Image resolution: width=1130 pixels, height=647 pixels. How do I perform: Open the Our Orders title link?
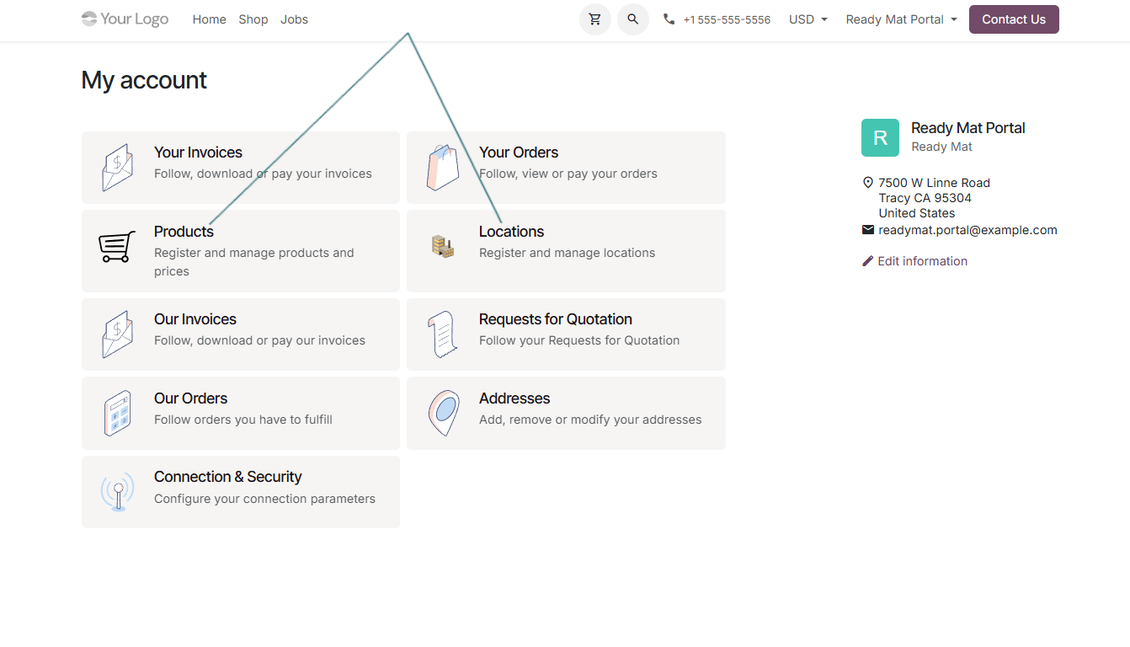click(190, 398)
